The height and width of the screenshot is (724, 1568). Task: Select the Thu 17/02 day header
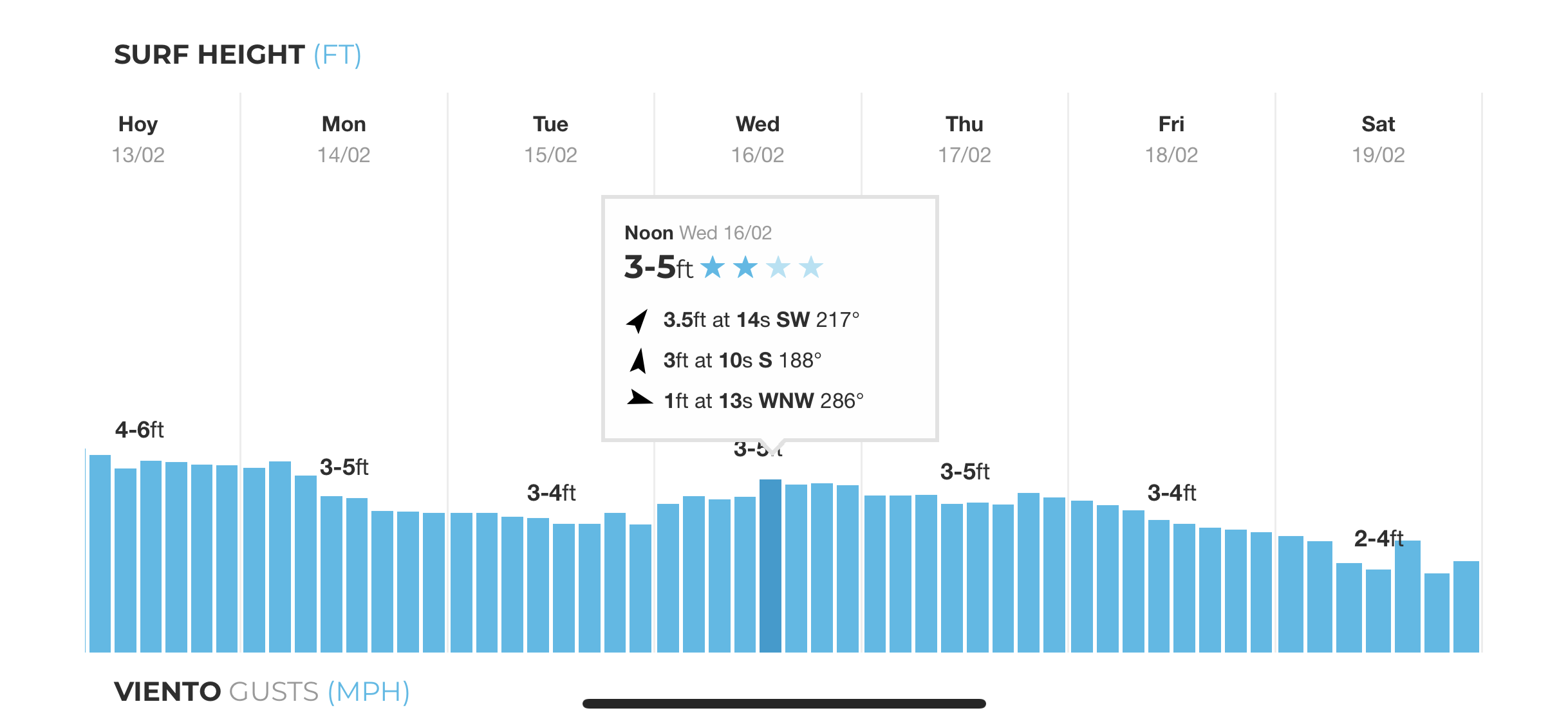coord(964,139)
